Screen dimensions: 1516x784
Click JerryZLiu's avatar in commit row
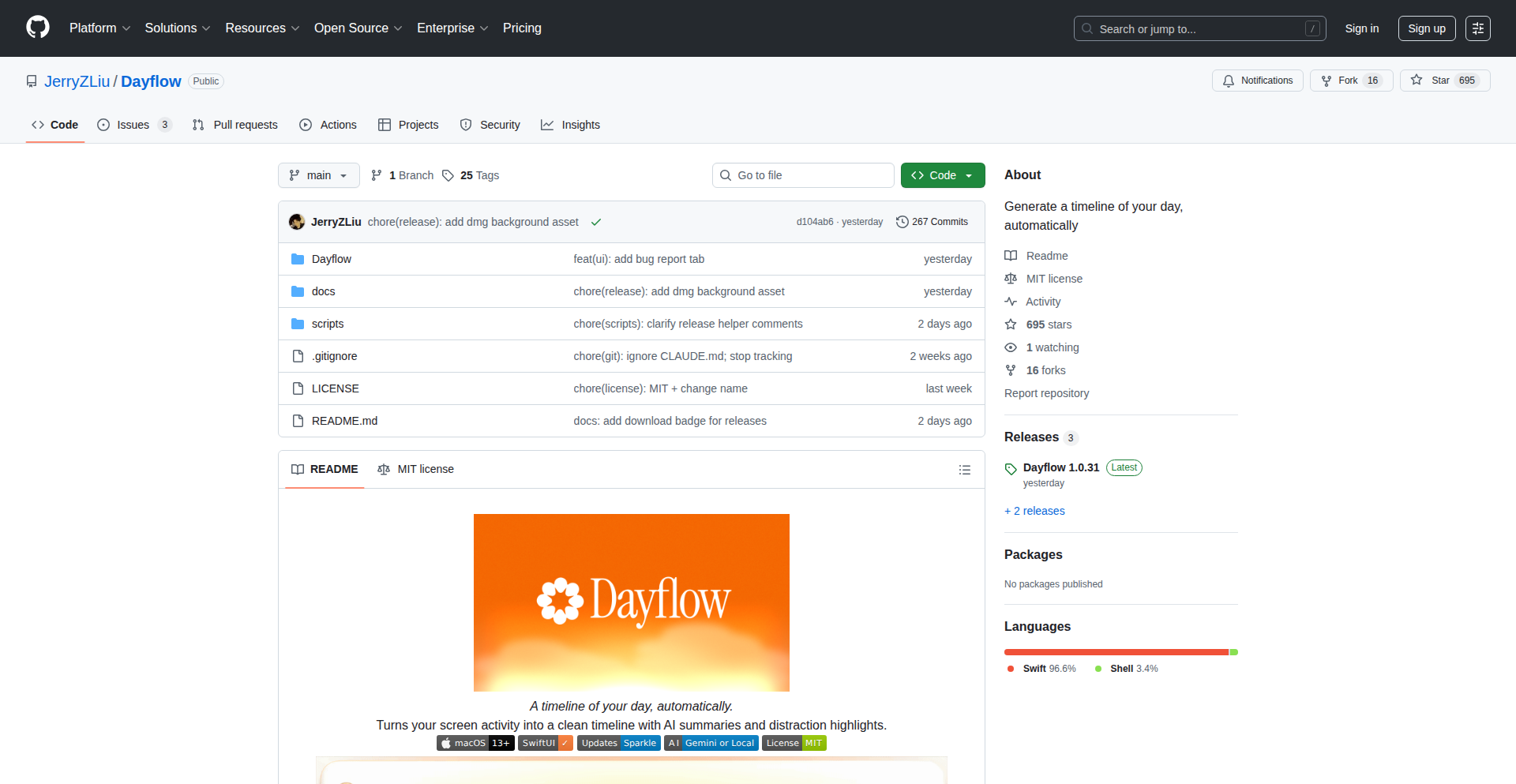(x=297, y=222)
